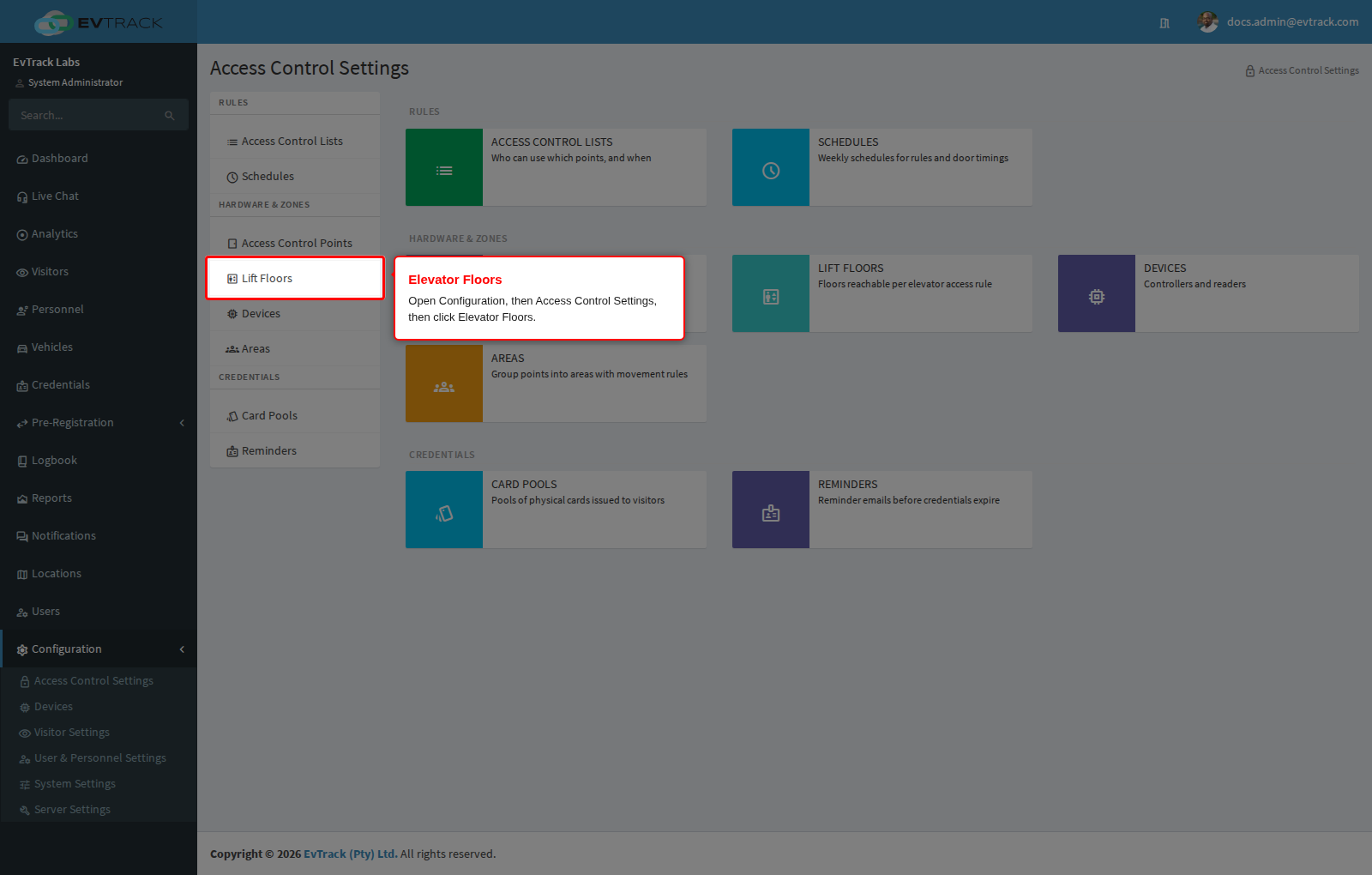Open User & Personnel Settings submenu item

pos(99,758)
